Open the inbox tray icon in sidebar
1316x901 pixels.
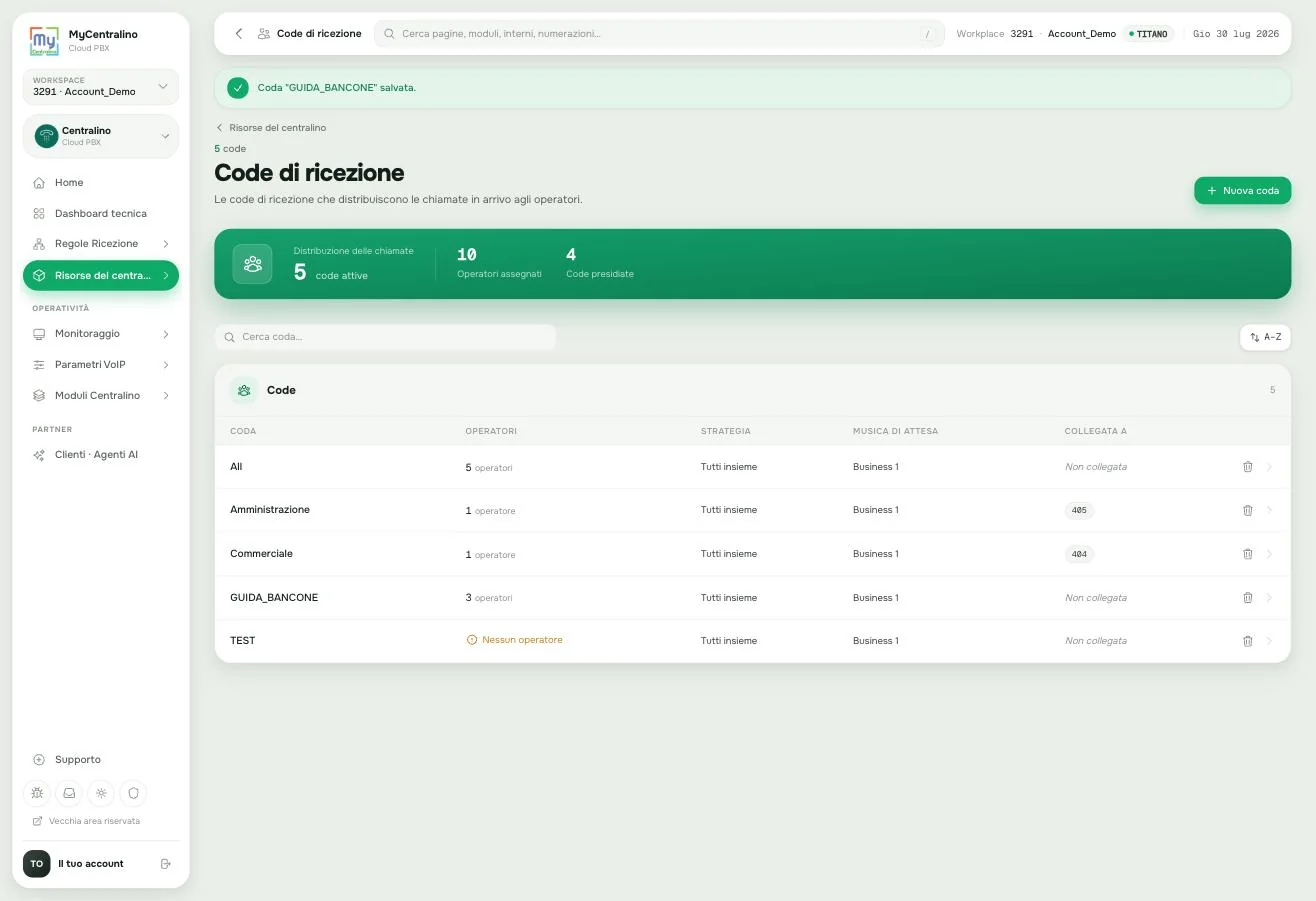coord(69,793)
